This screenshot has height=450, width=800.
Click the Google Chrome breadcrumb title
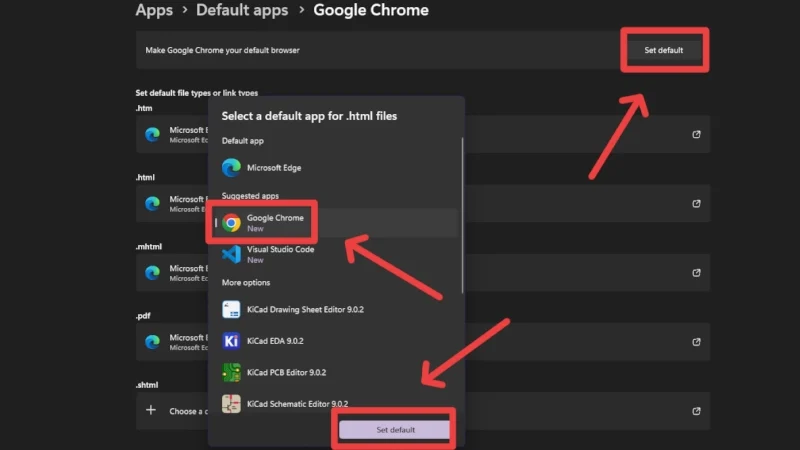pyautogui.click(x=371, y=10)
